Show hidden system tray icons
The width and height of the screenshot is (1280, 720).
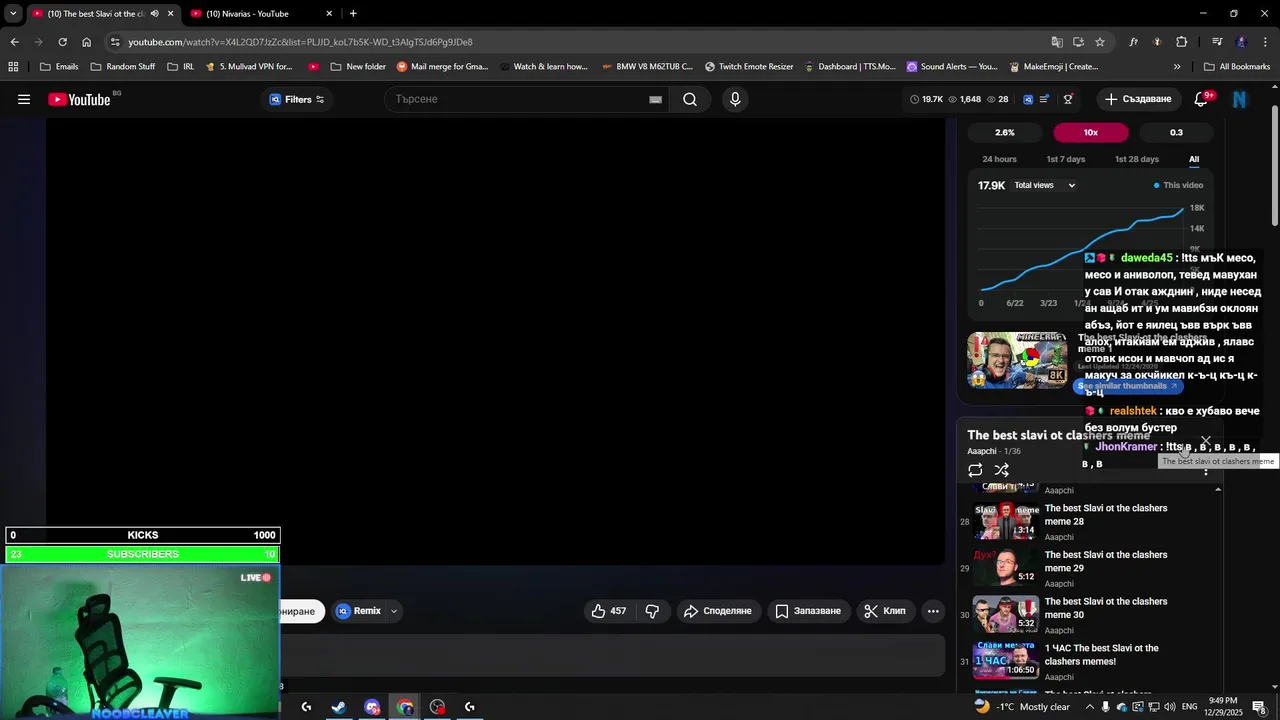click(x=1090, y=707)
